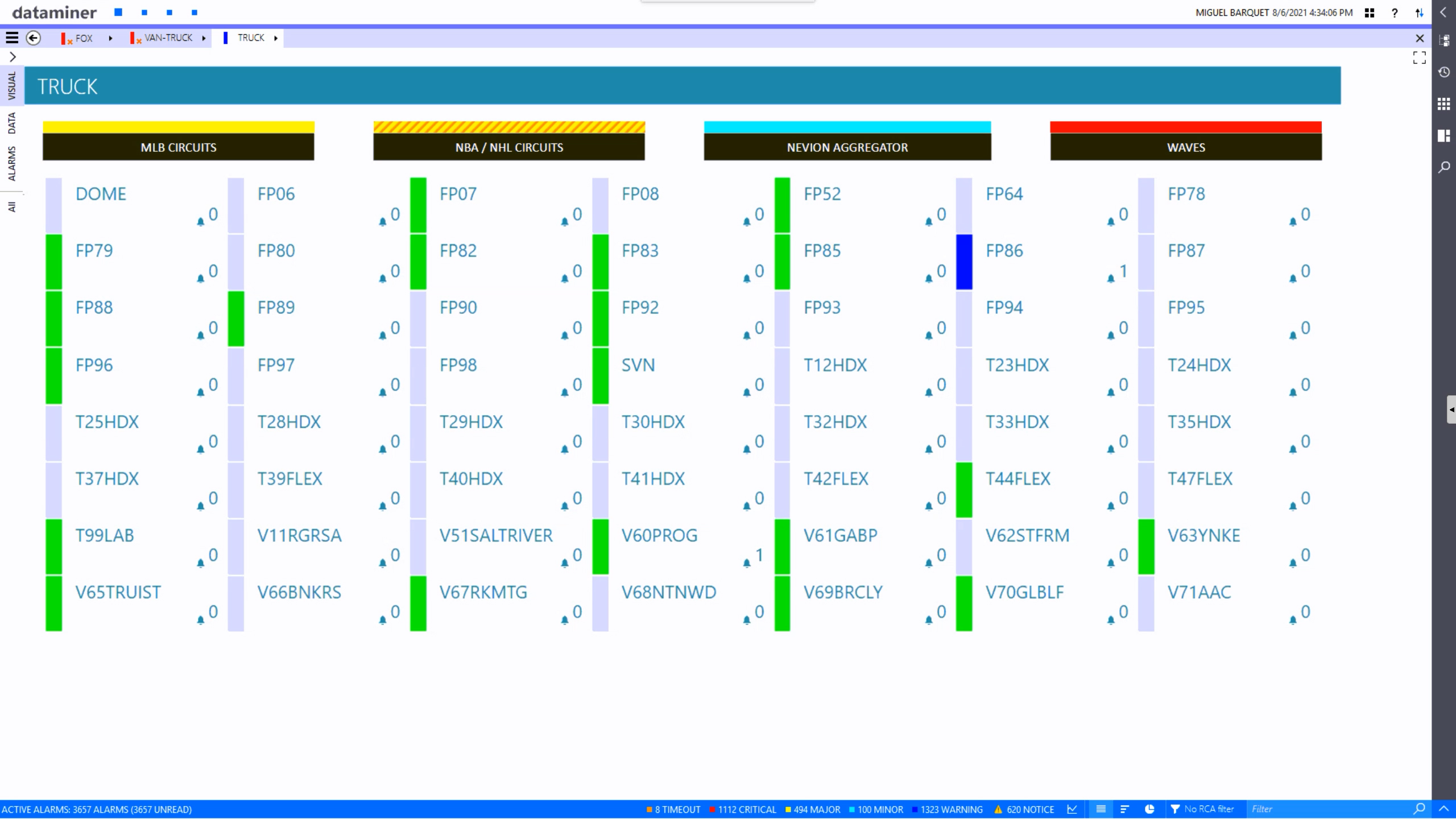
Task: Open the WAVES panel
Action: 1186,141
